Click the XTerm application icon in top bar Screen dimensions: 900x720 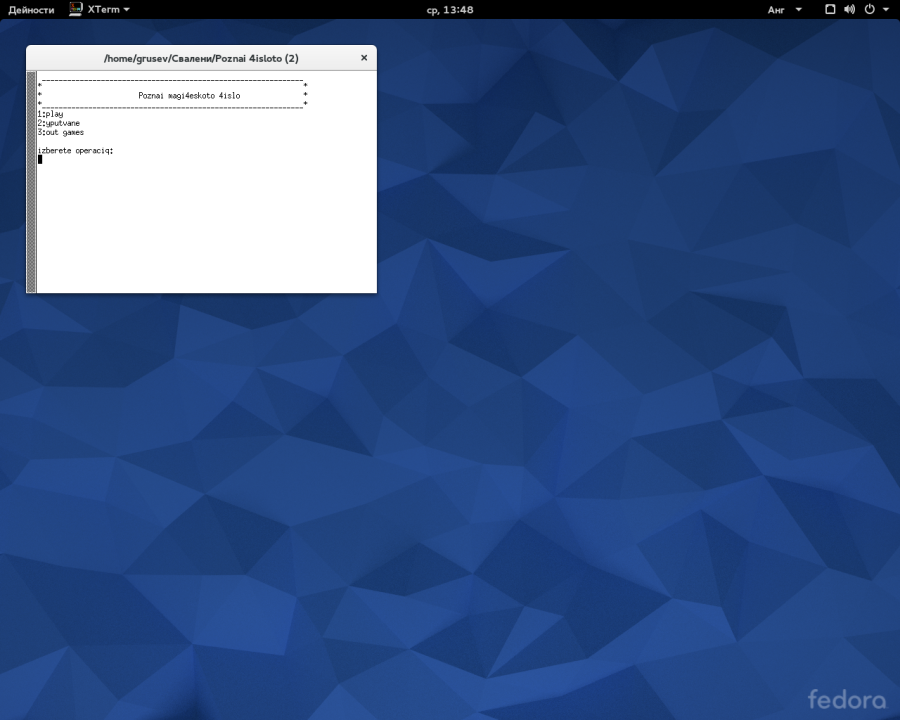click(x=75, y=9)
